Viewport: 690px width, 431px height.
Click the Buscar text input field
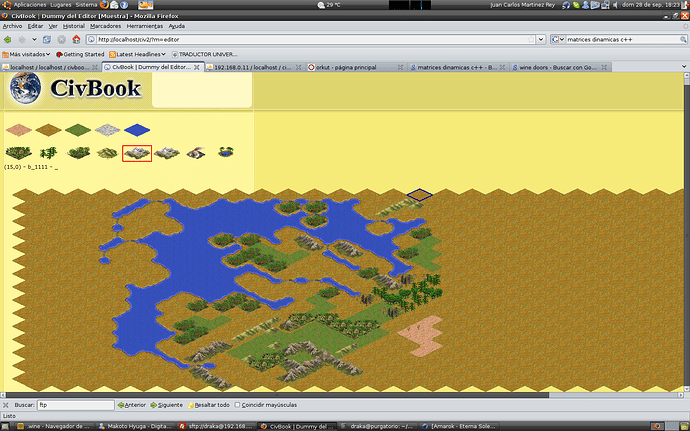coord(76,405)
